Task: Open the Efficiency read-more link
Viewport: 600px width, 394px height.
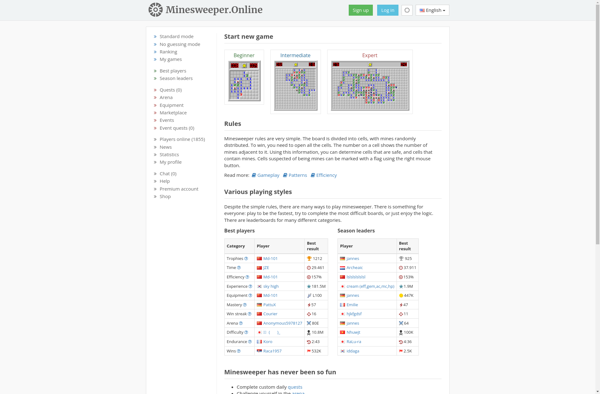Action: [x=326, y=175]
